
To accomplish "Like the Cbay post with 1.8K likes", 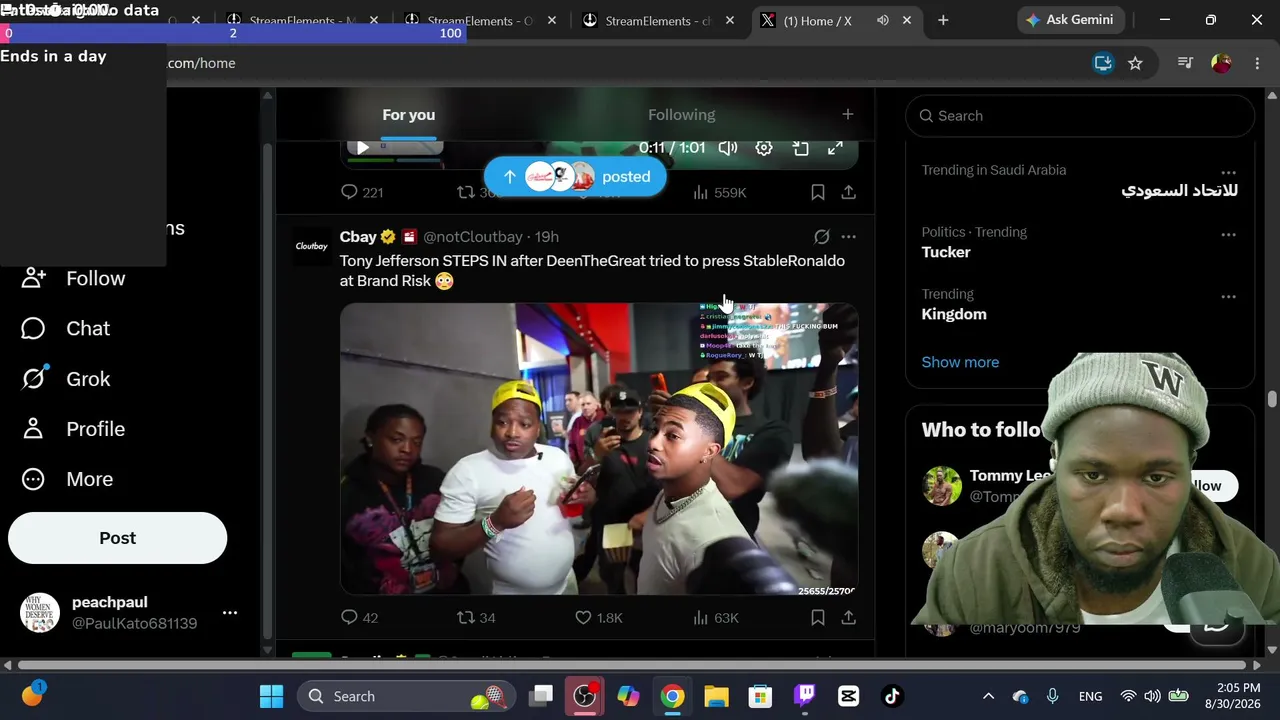I will (x=598, y=618).
